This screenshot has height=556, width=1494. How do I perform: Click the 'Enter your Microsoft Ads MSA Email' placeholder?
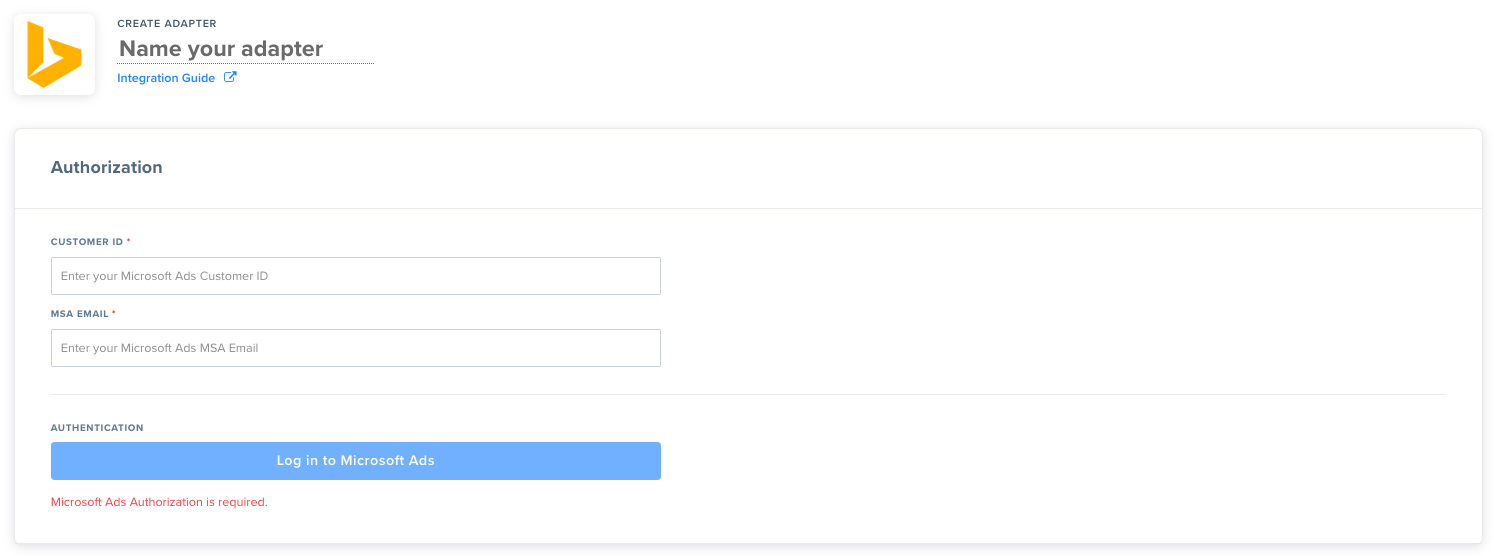[160, 348]
